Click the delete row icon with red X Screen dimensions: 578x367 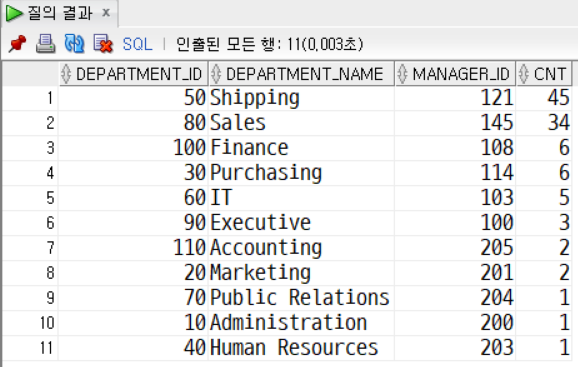point(103,44)
